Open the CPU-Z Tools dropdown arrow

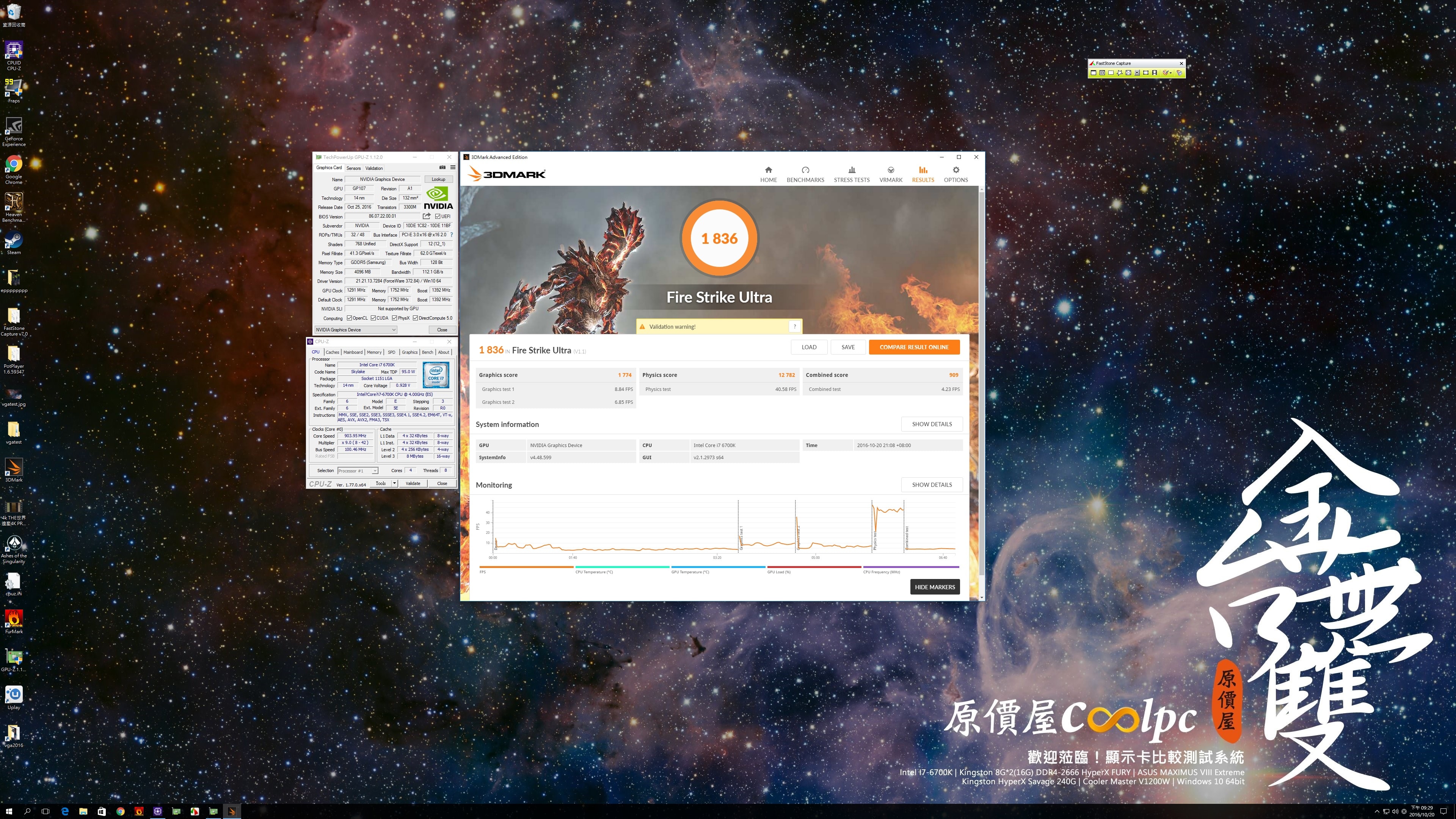[394, 483]
